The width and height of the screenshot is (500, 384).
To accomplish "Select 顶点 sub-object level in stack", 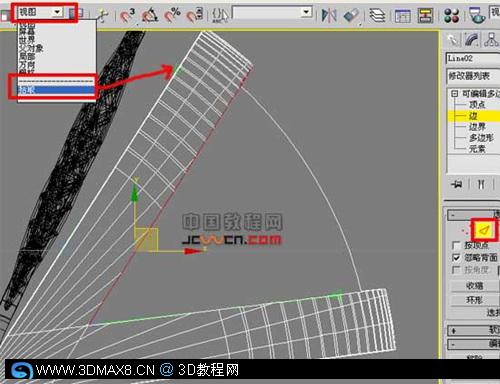I will click(477, 105).
